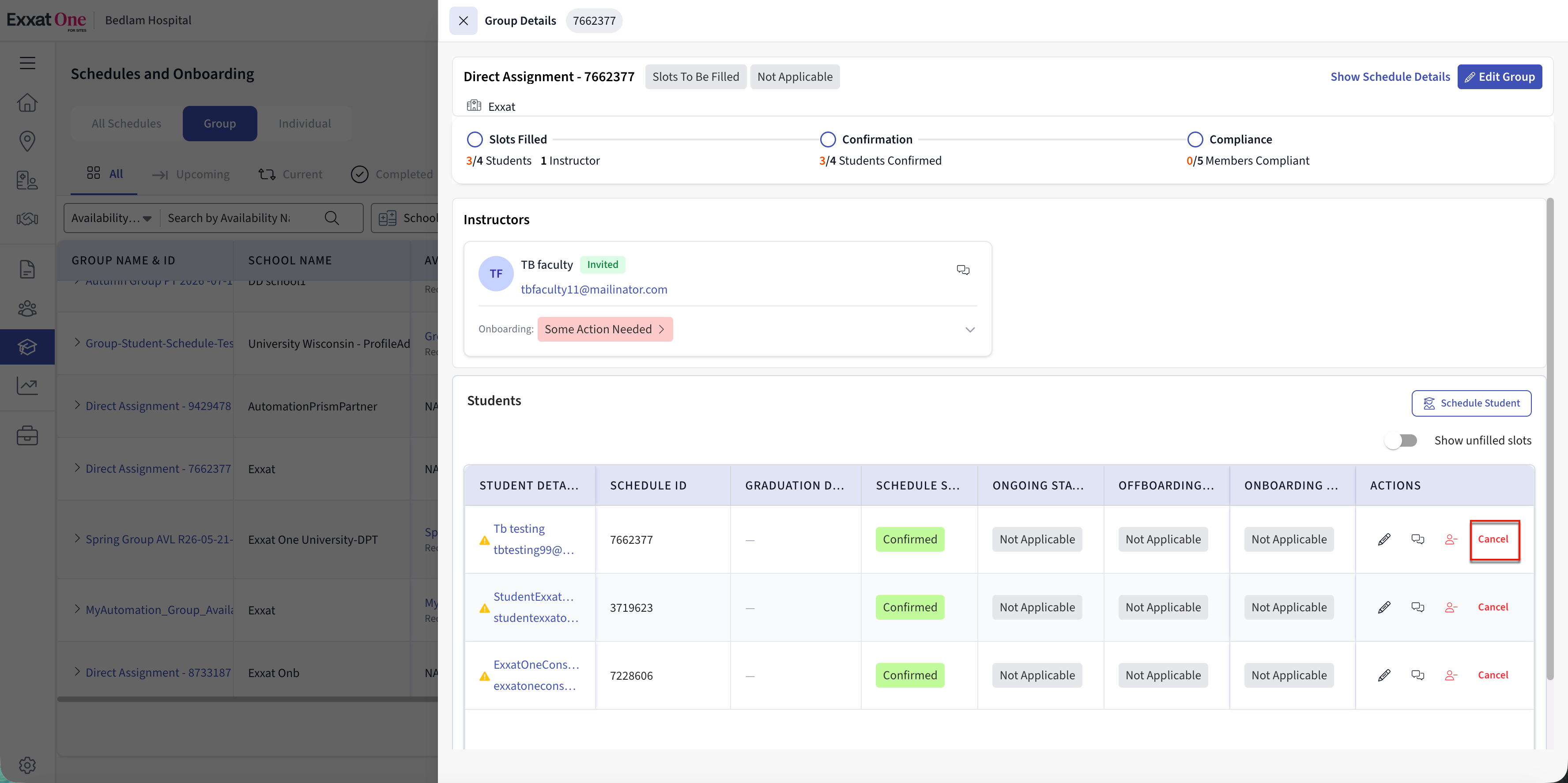Email tbfaculty11@mailinator.com link
Screen dimensions: 1568x783
pyautogui.click(x=594, y=290)
